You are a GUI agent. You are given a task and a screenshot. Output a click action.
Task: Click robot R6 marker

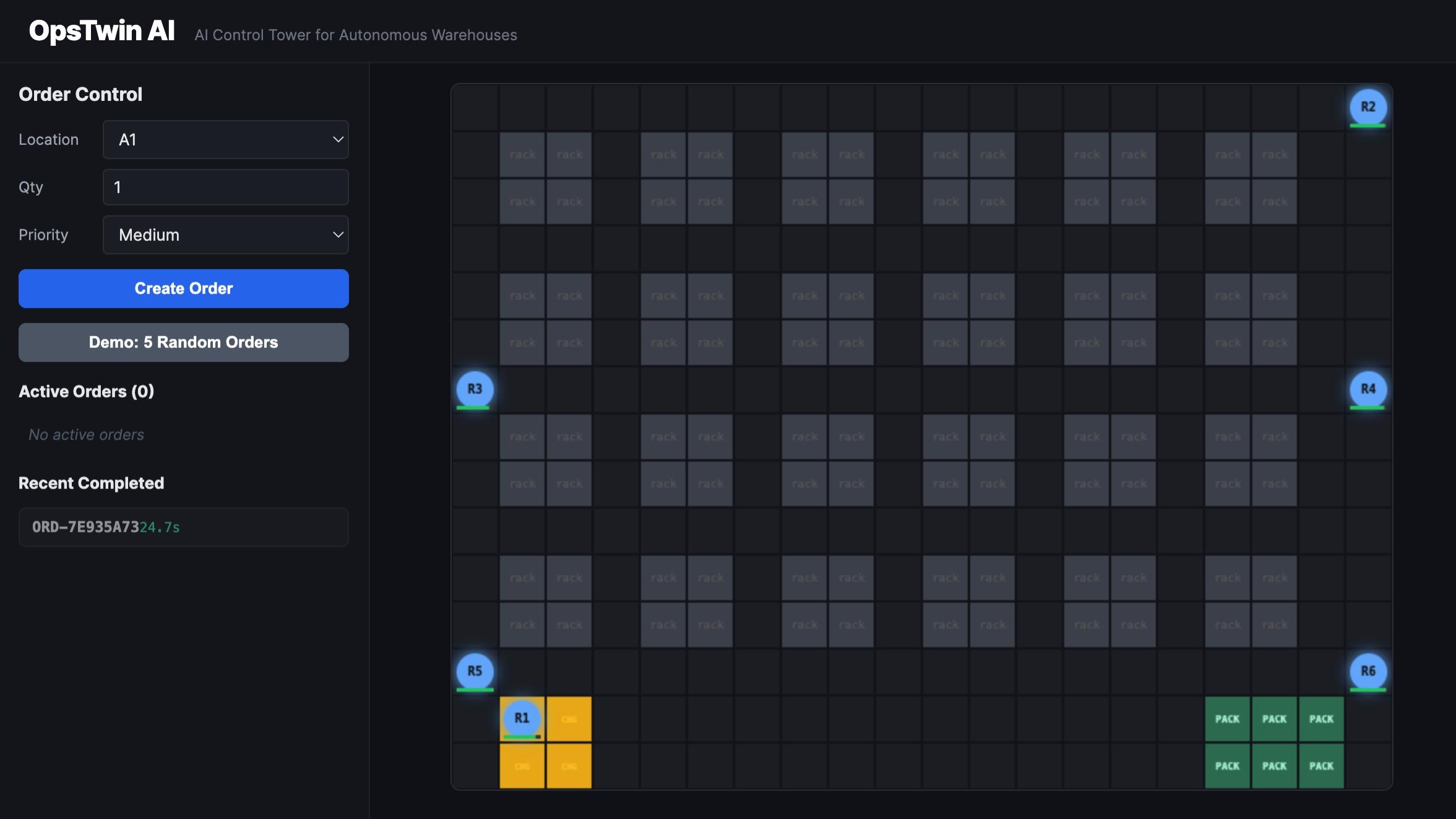pos(1368,672)
